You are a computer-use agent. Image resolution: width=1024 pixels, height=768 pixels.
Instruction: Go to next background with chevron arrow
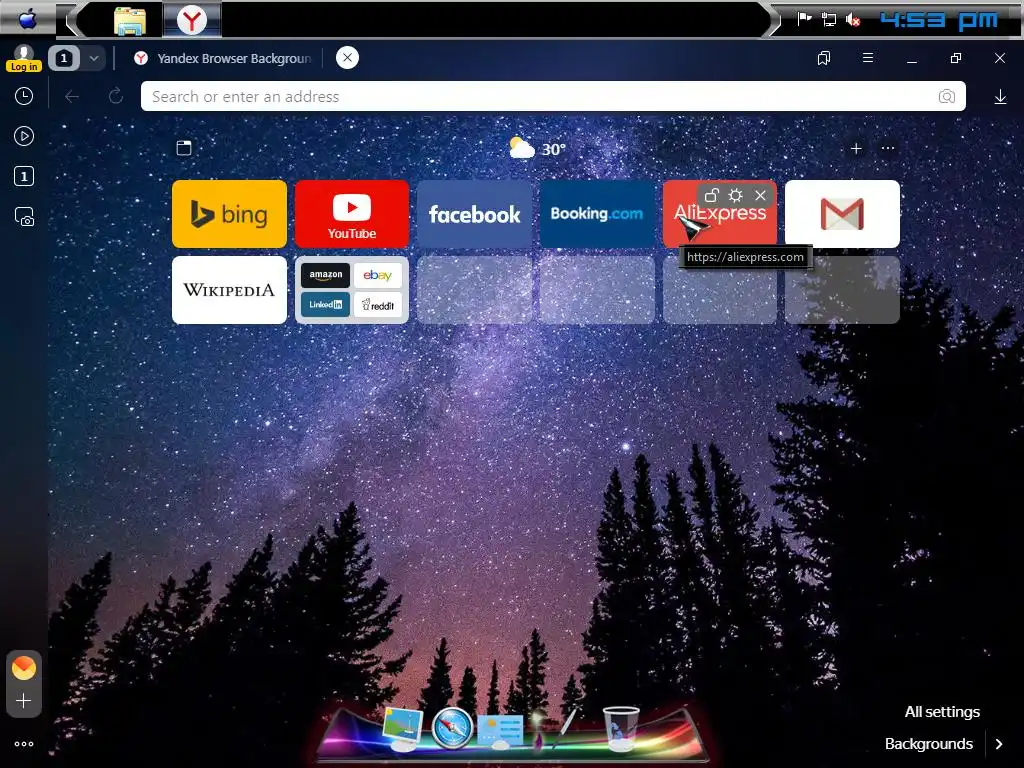click(x=999, y=744)
